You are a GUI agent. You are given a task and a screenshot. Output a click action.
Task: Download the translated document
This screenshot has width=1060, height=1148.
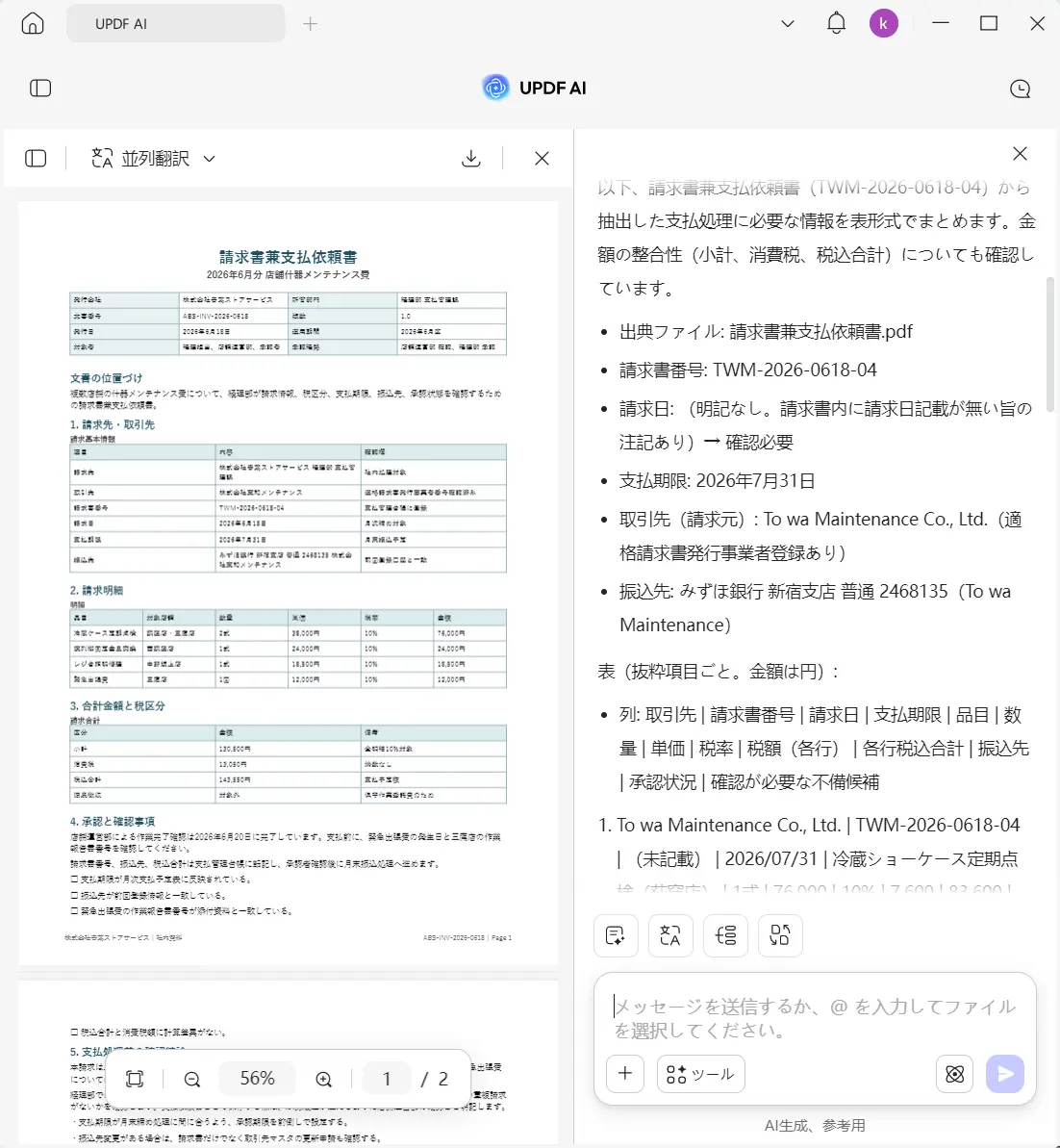tap(470, 158)
